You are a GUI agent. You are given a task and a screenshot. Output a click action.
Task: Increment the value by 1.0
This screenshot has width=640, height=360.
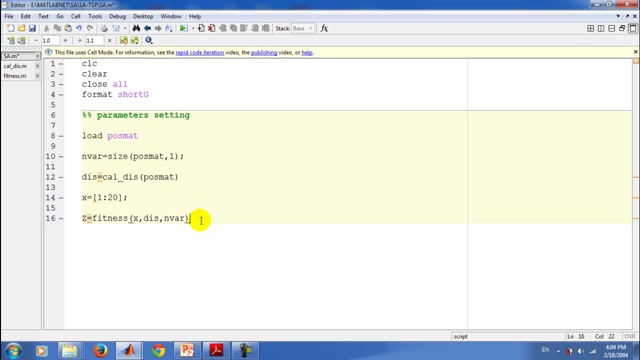[65, 40]
